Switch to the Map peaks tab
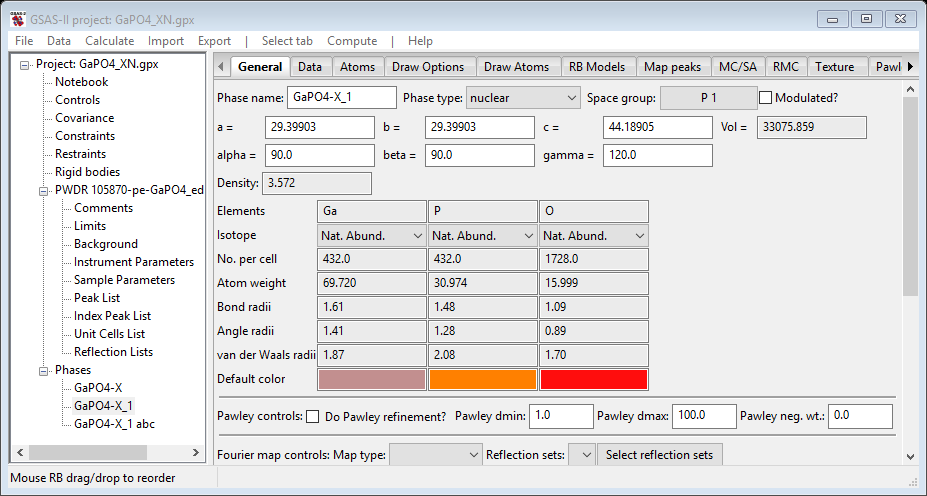 click(x=672, y=67)
